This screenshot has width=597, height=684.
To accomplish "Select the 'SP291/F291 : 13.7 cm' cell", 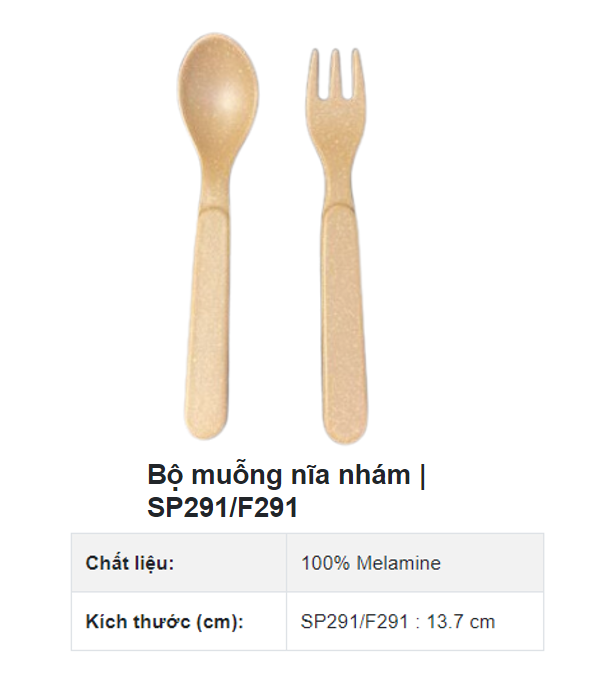I will point(415,621).
